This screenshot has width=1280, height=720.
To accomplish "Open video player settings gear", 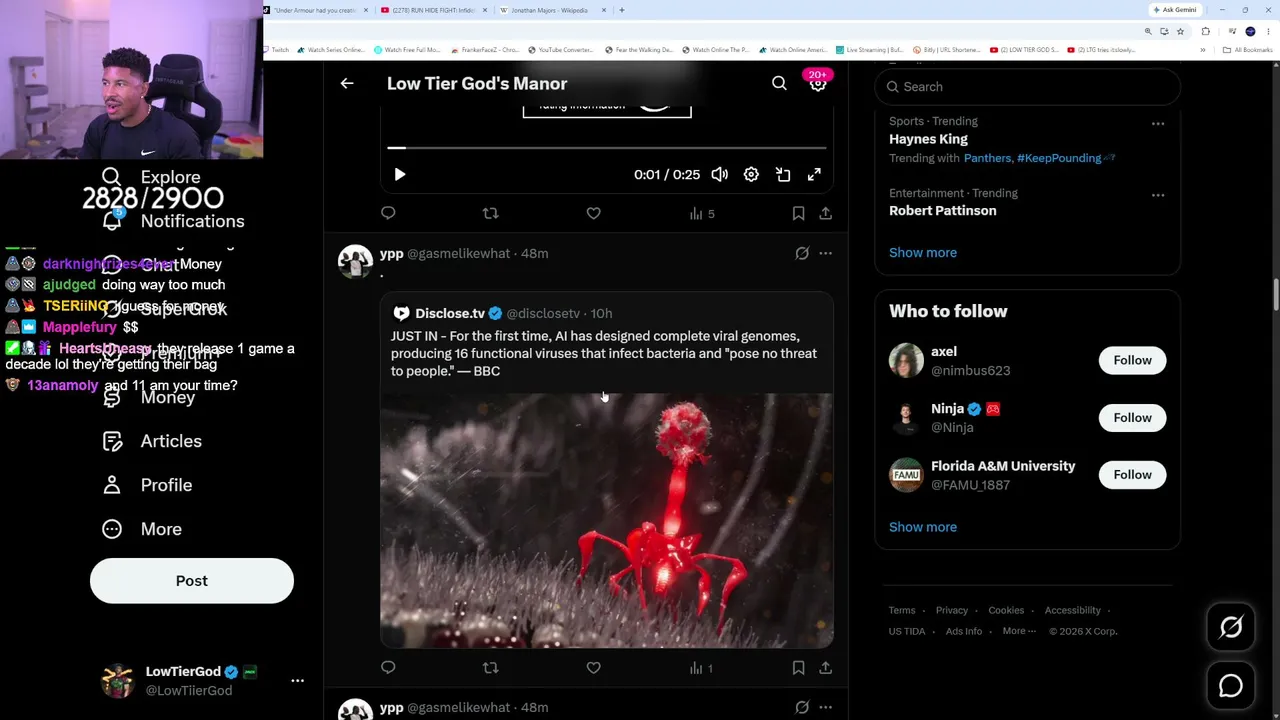I will click(x=751, y=174).
